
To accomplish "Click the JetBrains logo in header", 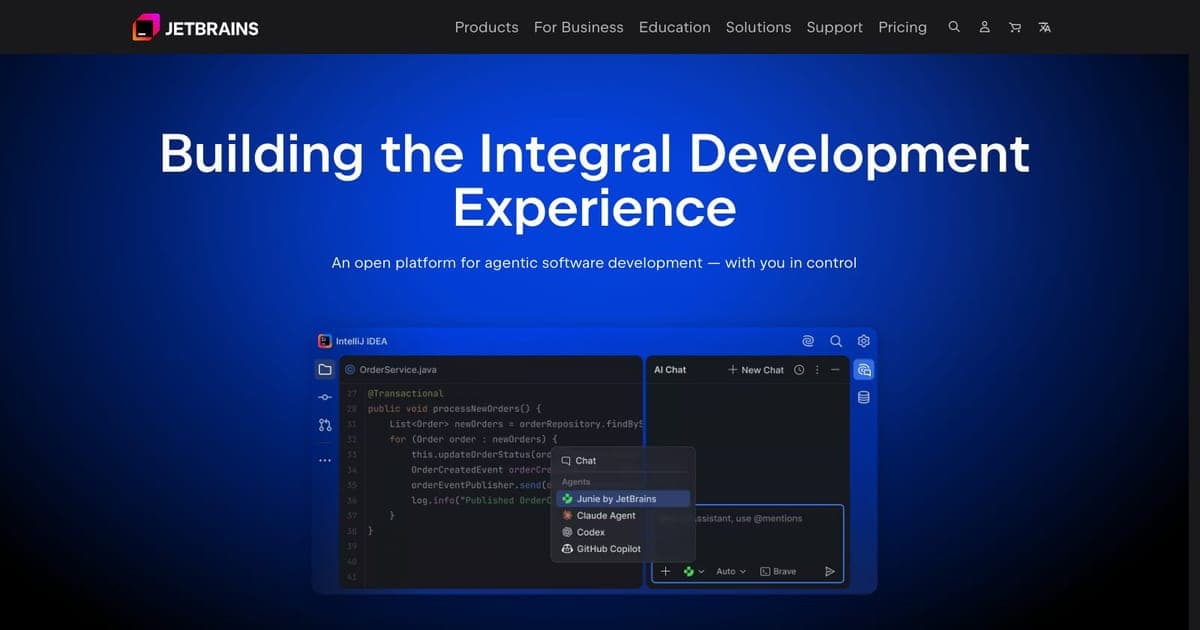I will tap(195, 27).
